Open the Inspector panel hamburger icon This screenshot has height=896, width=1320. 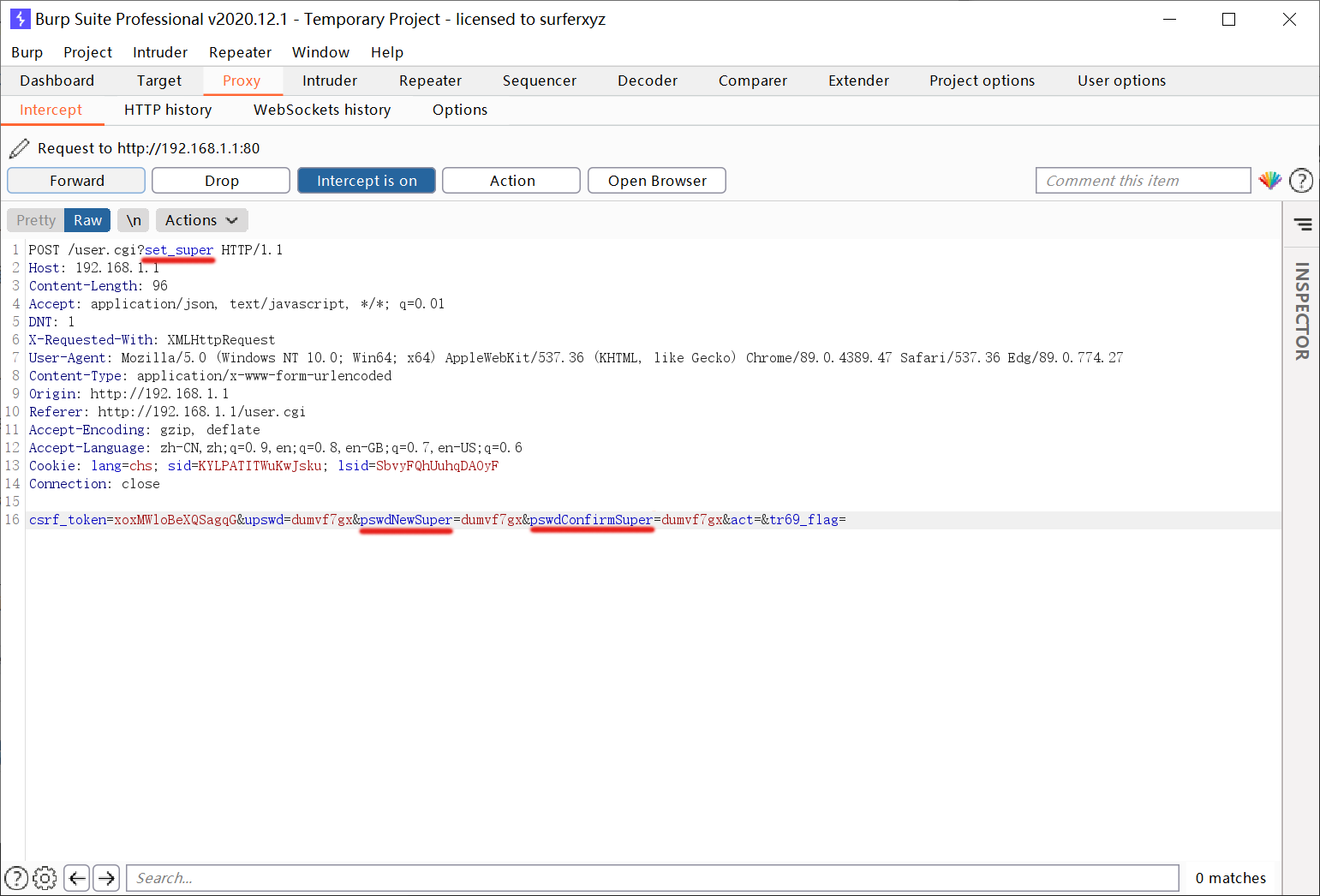(1302, 224)
